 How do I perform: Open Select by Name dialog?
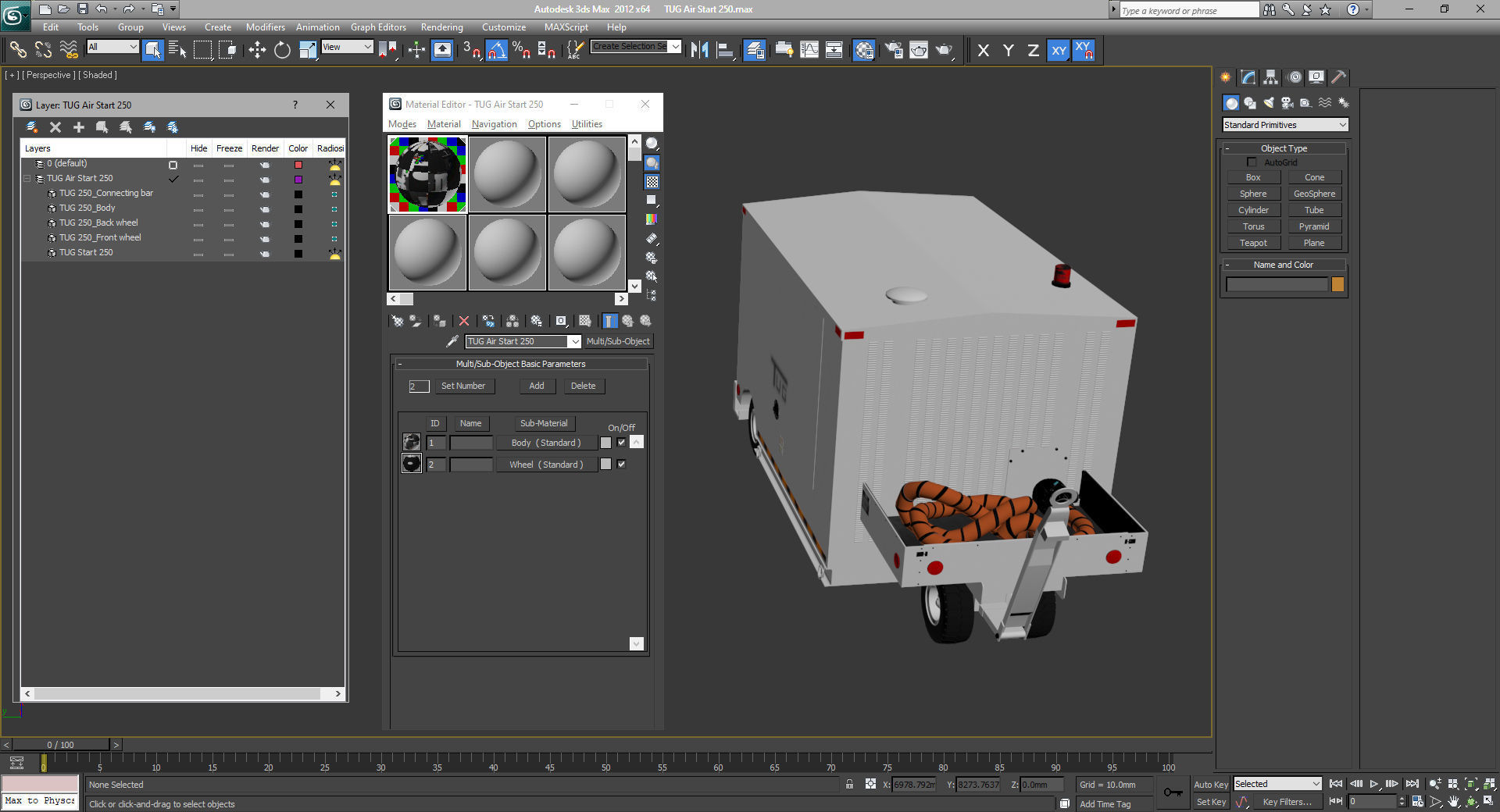pos(177,50)
